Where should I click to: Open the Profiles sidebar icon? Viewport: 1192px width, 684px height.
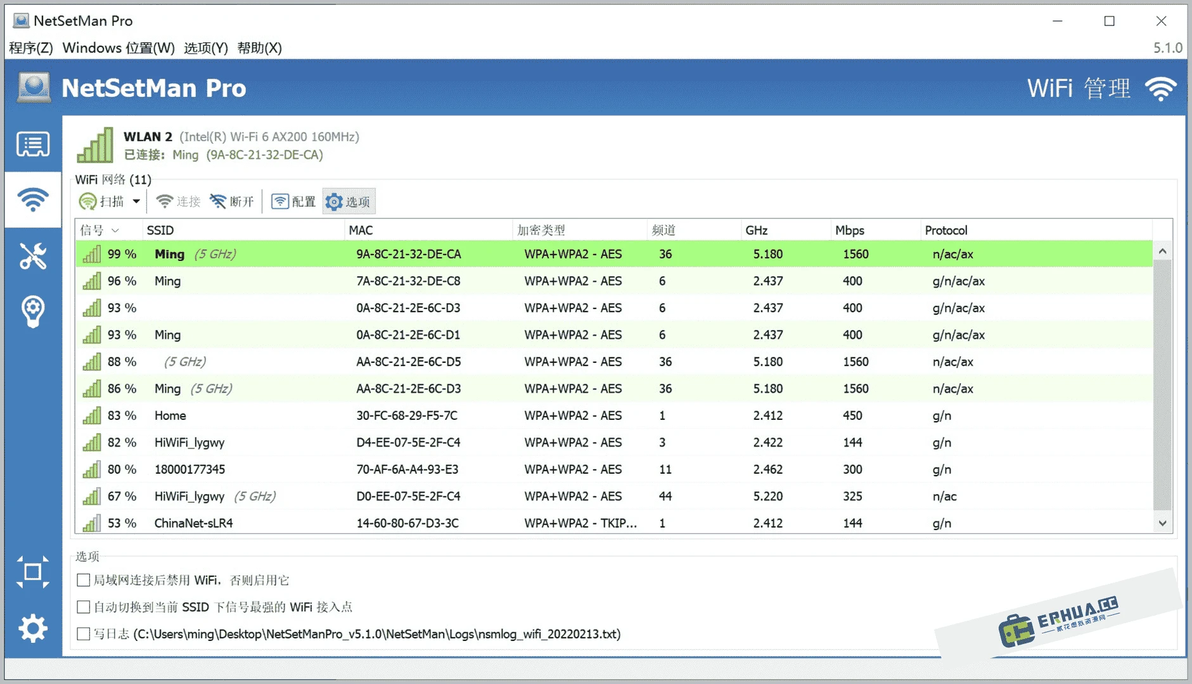tap(33, 144)
